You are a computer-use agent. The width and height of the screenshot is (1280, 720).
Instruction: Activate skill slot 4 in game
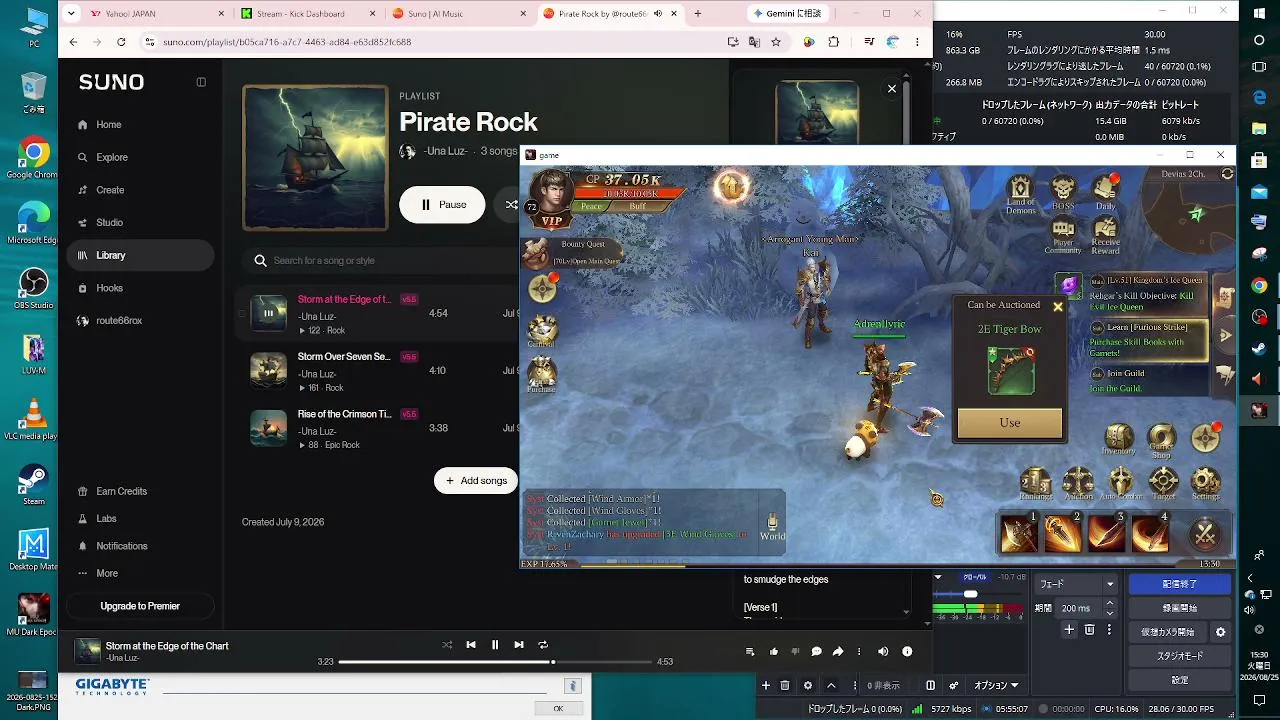[1150, 533]
